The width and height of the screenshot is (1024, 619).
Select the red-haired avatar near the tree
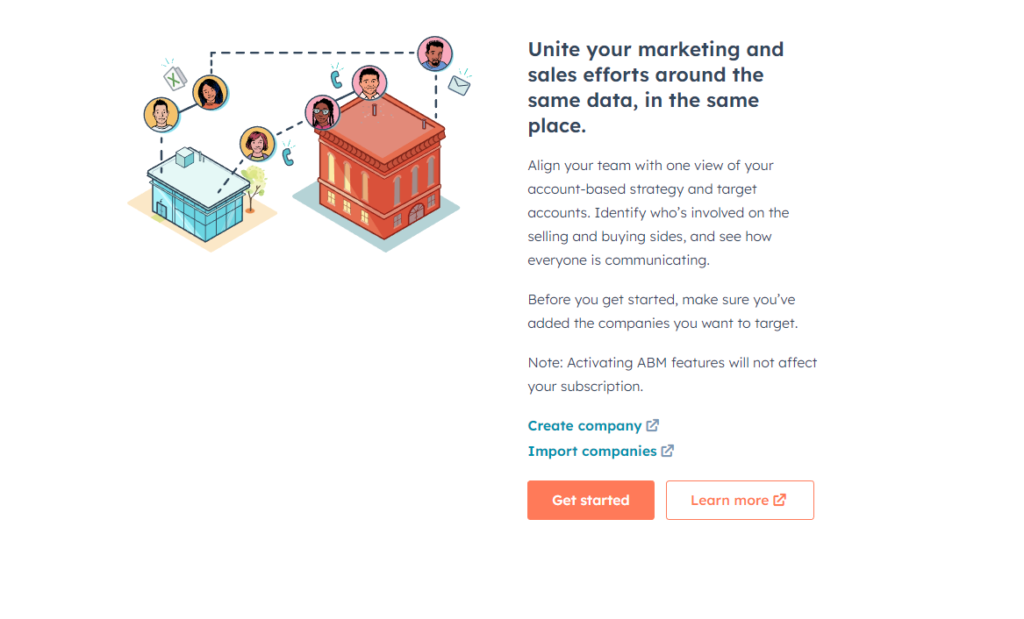pos(257,144)
